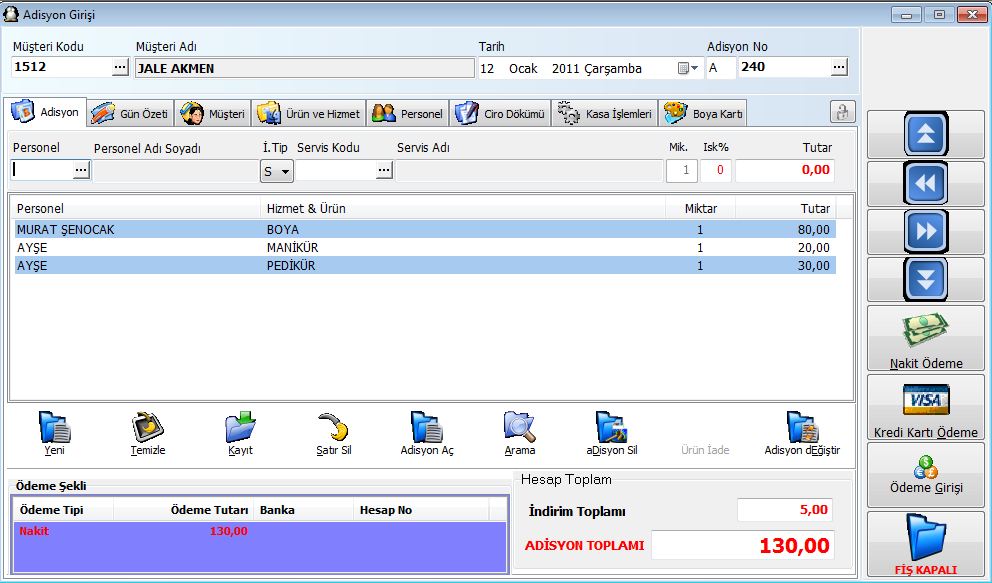The image size is (992, 583).
Task: Click the Müşteri Adı field JALE AKMEN
Action: (x=304, y=68)
